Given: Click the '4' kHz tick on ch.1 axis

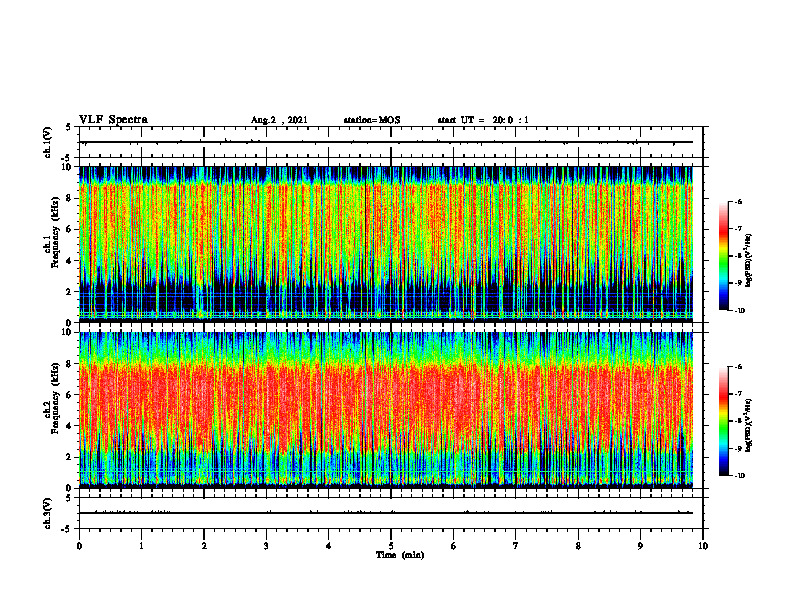Looking at the screenshot, I should [x=70, y=261].
